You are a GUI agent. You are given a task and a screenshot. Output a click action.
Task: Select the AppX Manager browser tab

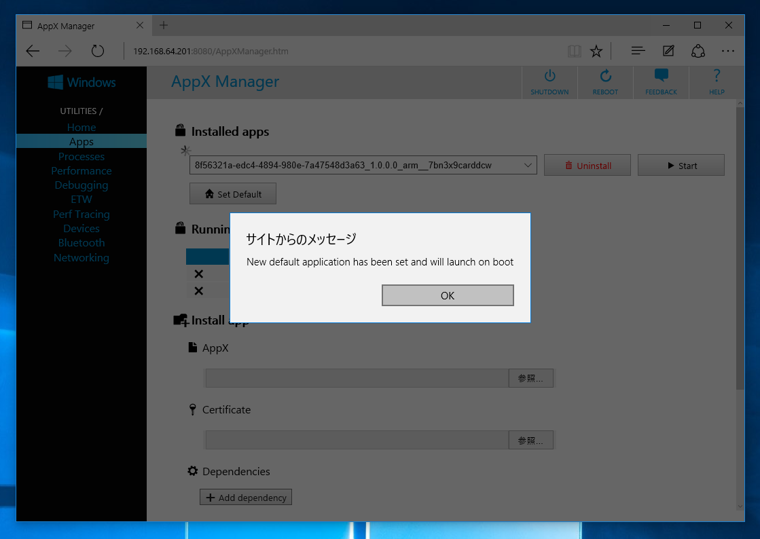(83, 26)
